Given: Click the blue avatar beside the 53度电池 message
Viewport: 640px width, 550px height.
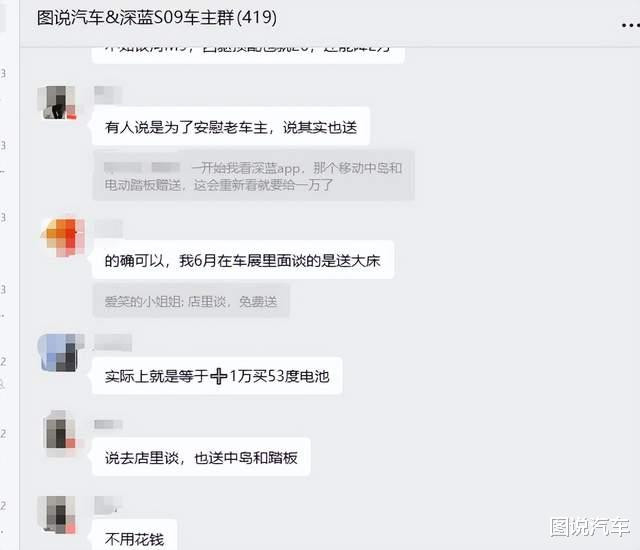Looking at the screenshot, I should (60, 353).
